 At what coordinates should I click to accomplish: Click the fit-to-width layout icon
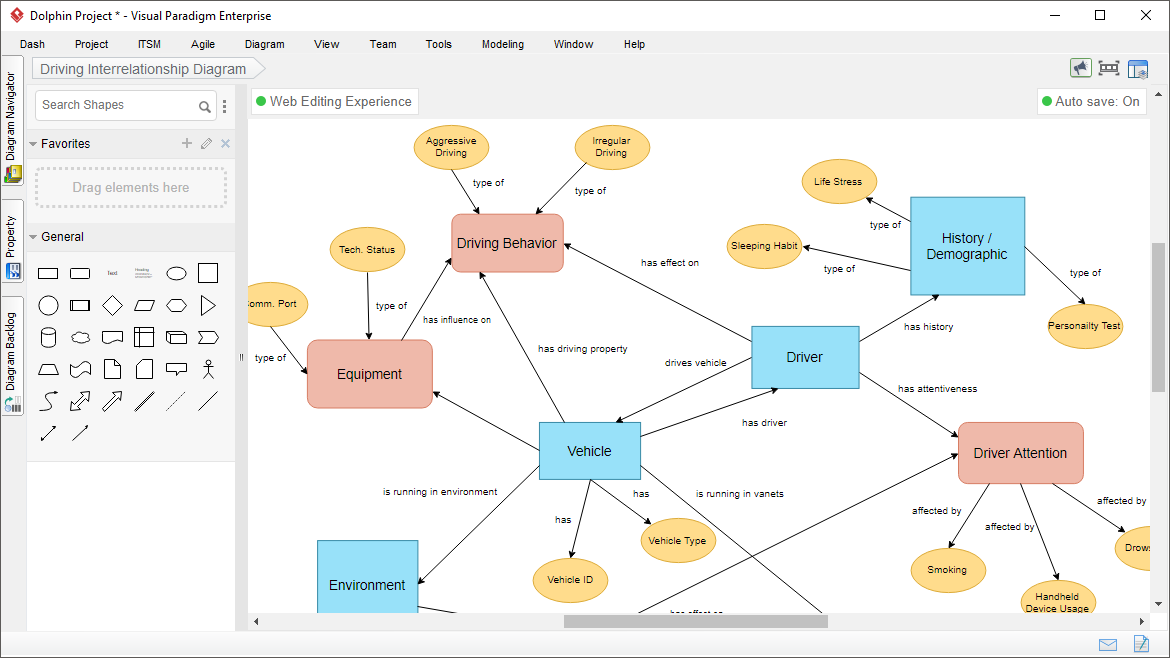pyautogui.click(x=1109, y=69)
